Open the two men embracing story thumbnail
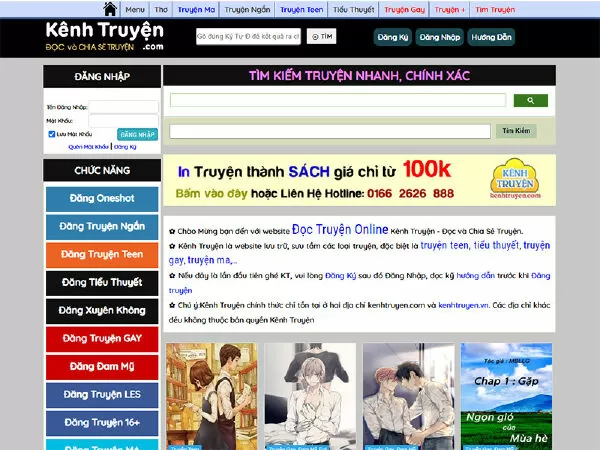Screen dimensions: 600x450 tap(409, 396)
